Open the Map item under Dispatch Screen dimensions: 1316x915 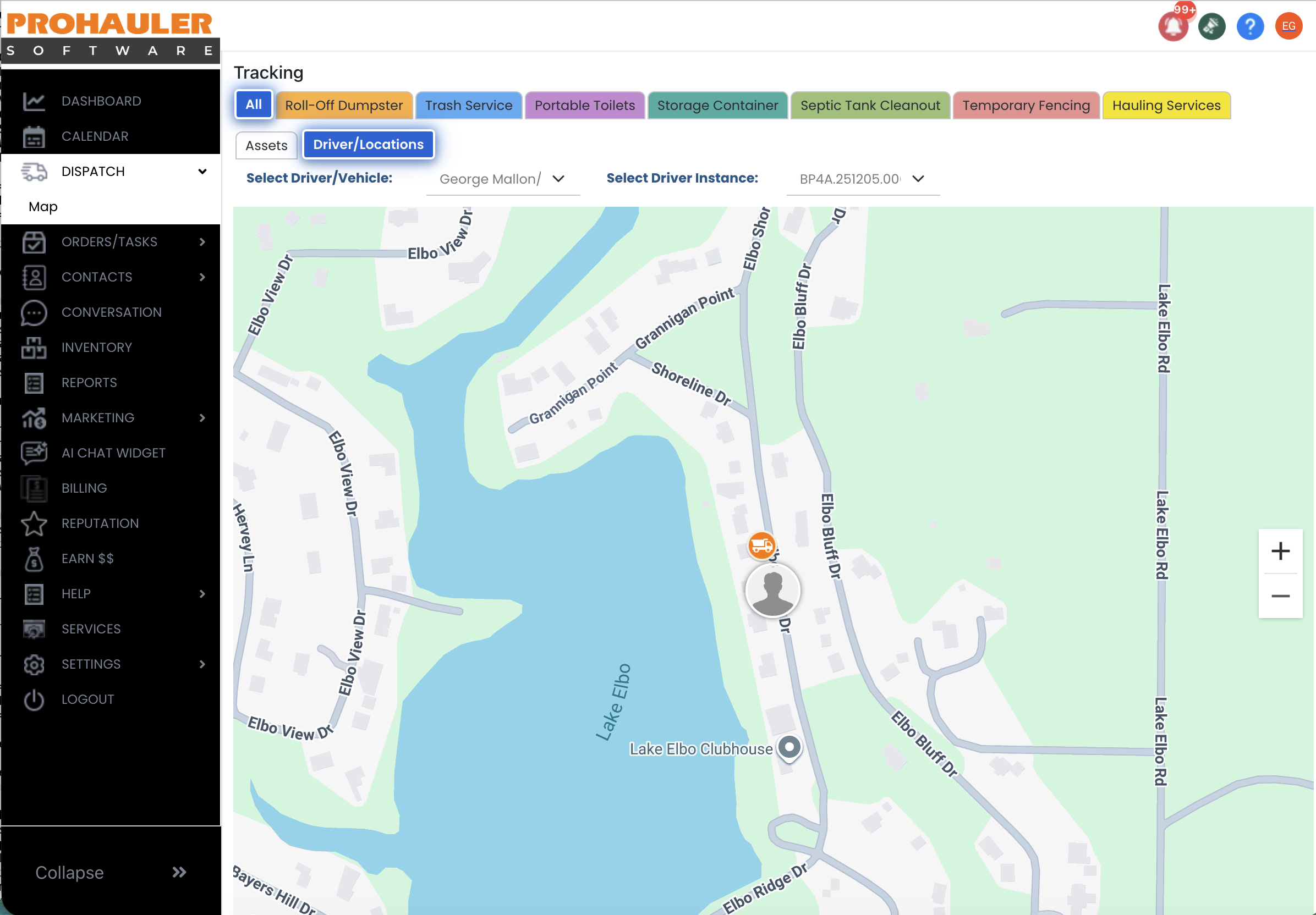pyautogui.click(x=43, y=207)
